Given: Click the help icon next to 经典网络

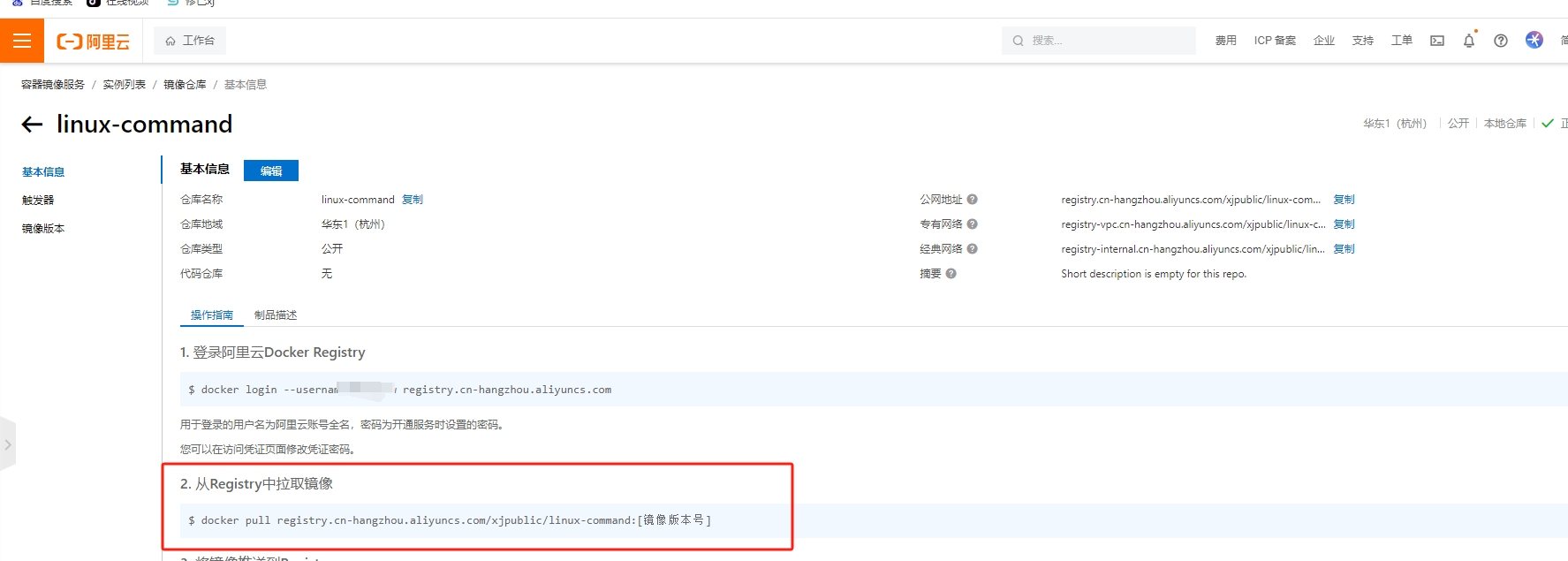Looking at the screenshot, I should pos(972,249).
